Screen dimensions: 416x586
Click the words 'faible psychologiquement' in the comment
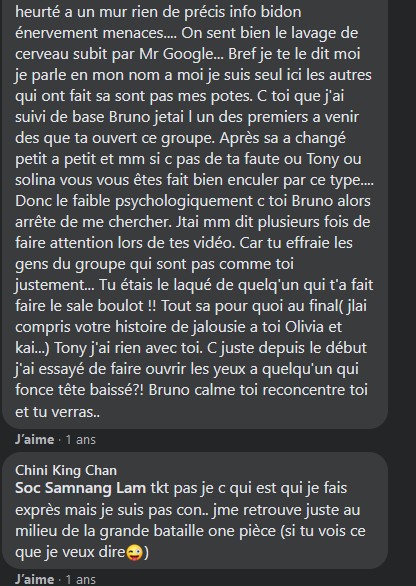pyautogui.click(x=163, y=201)
